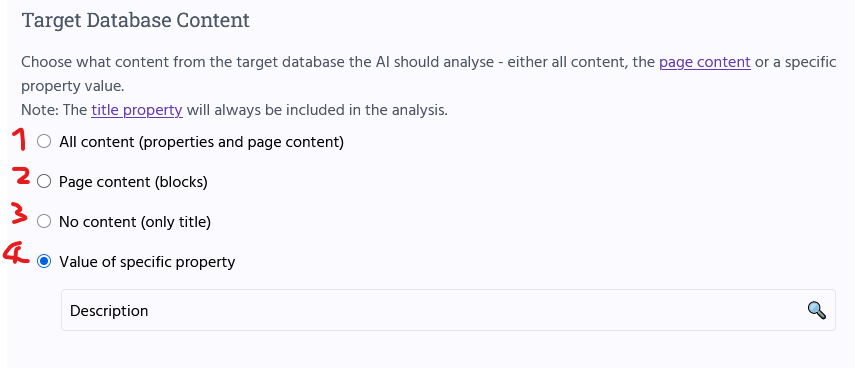The height and width of the screenshot is (368, 855).
Task: Click the No content (only title) label text
Action: tap(135, 222)
